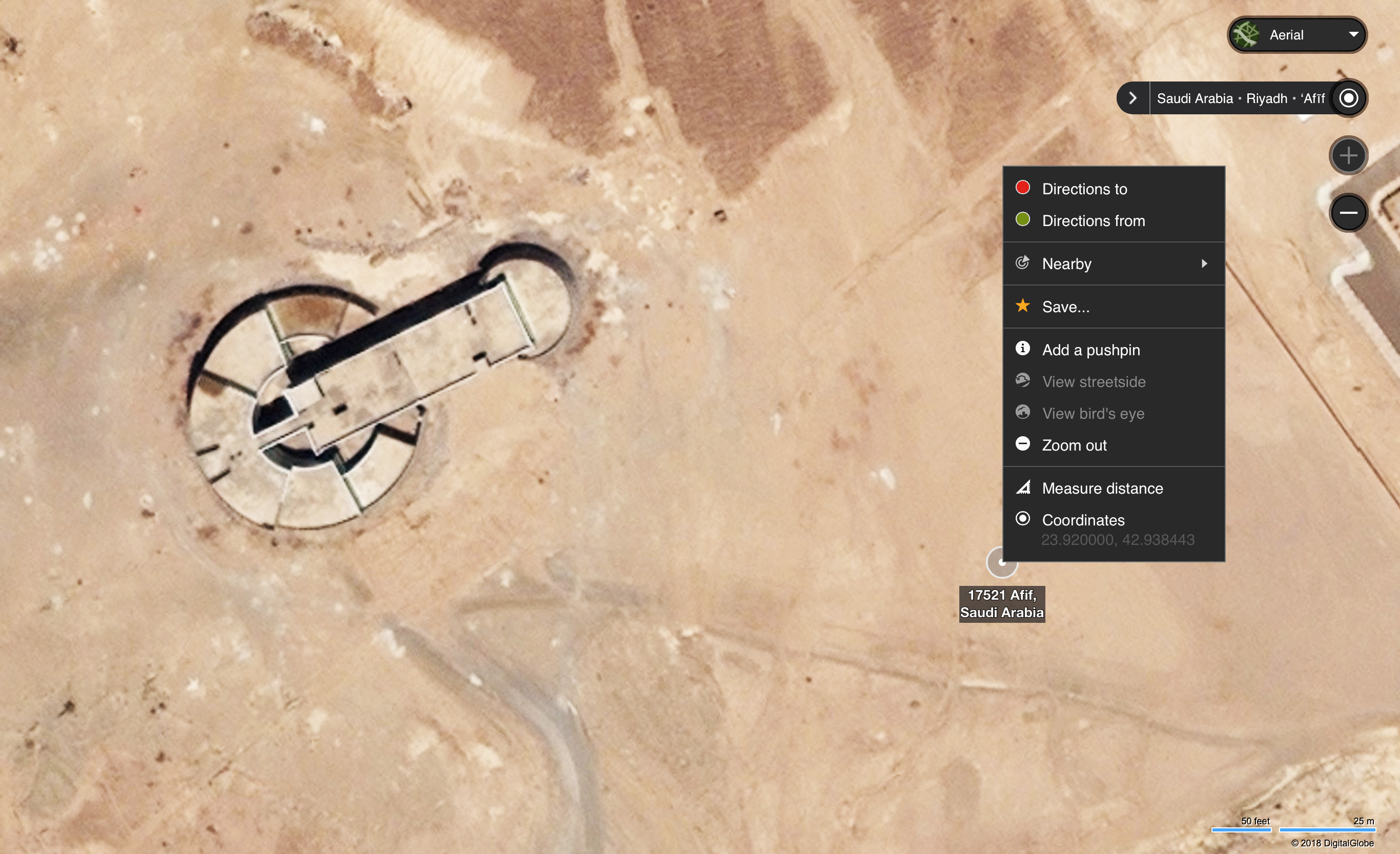Click the Measure distance ruler icon
This screenshot has width=1400, height=854.
(1023, 487)
